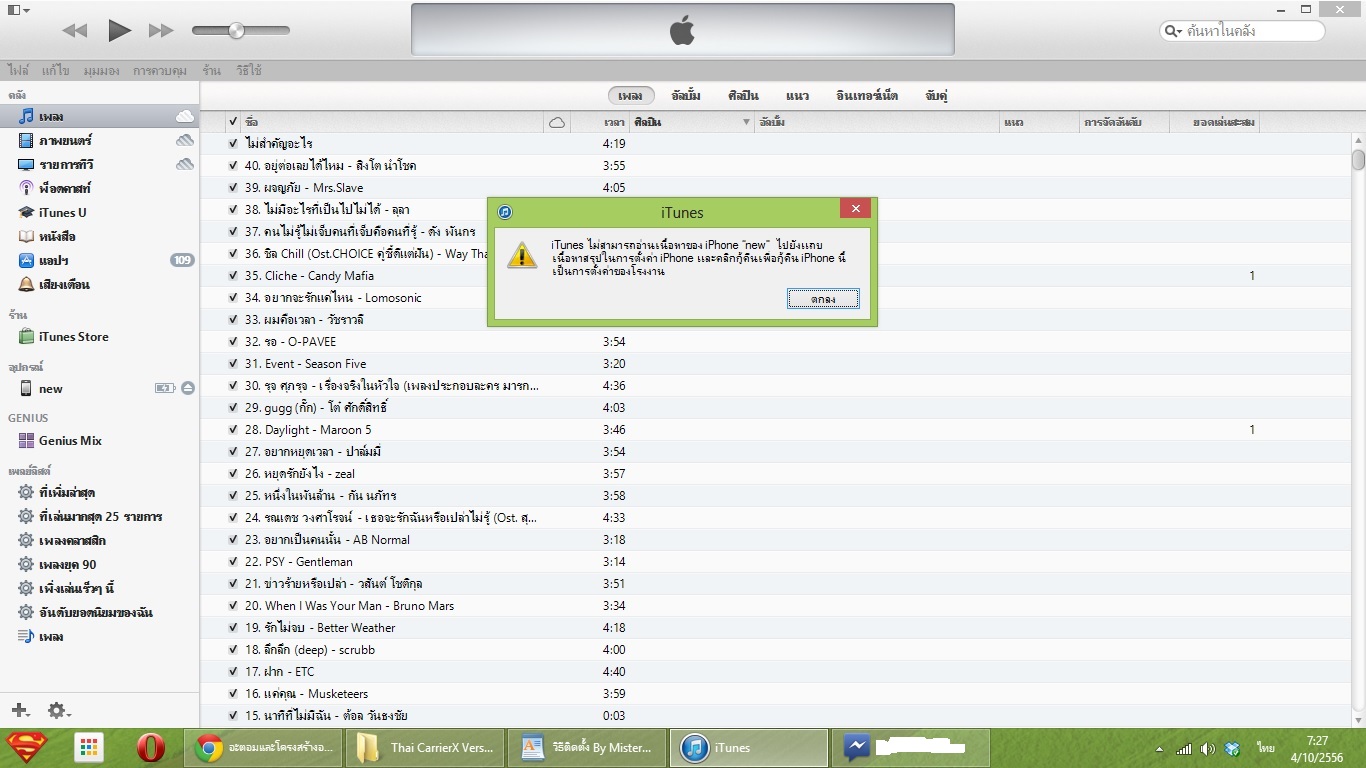Open the รายการทีวี TV shows library

pyautogui.click(x=66, y=164)
